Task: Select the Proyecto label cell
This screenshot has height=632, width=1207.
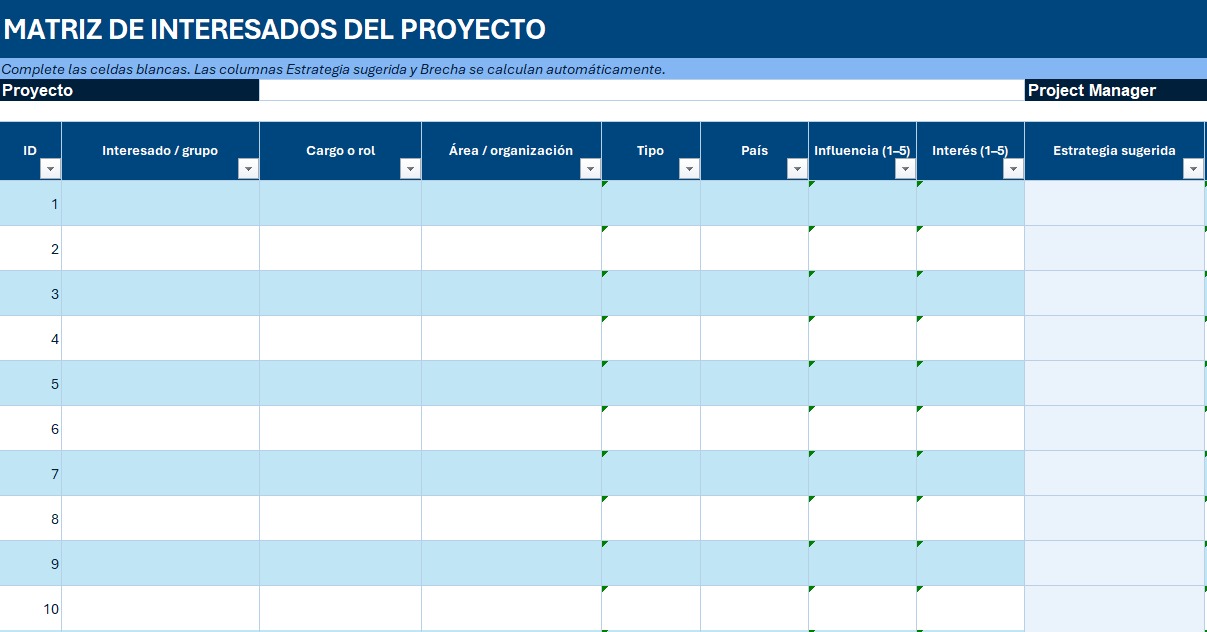Action: point(130,90)
